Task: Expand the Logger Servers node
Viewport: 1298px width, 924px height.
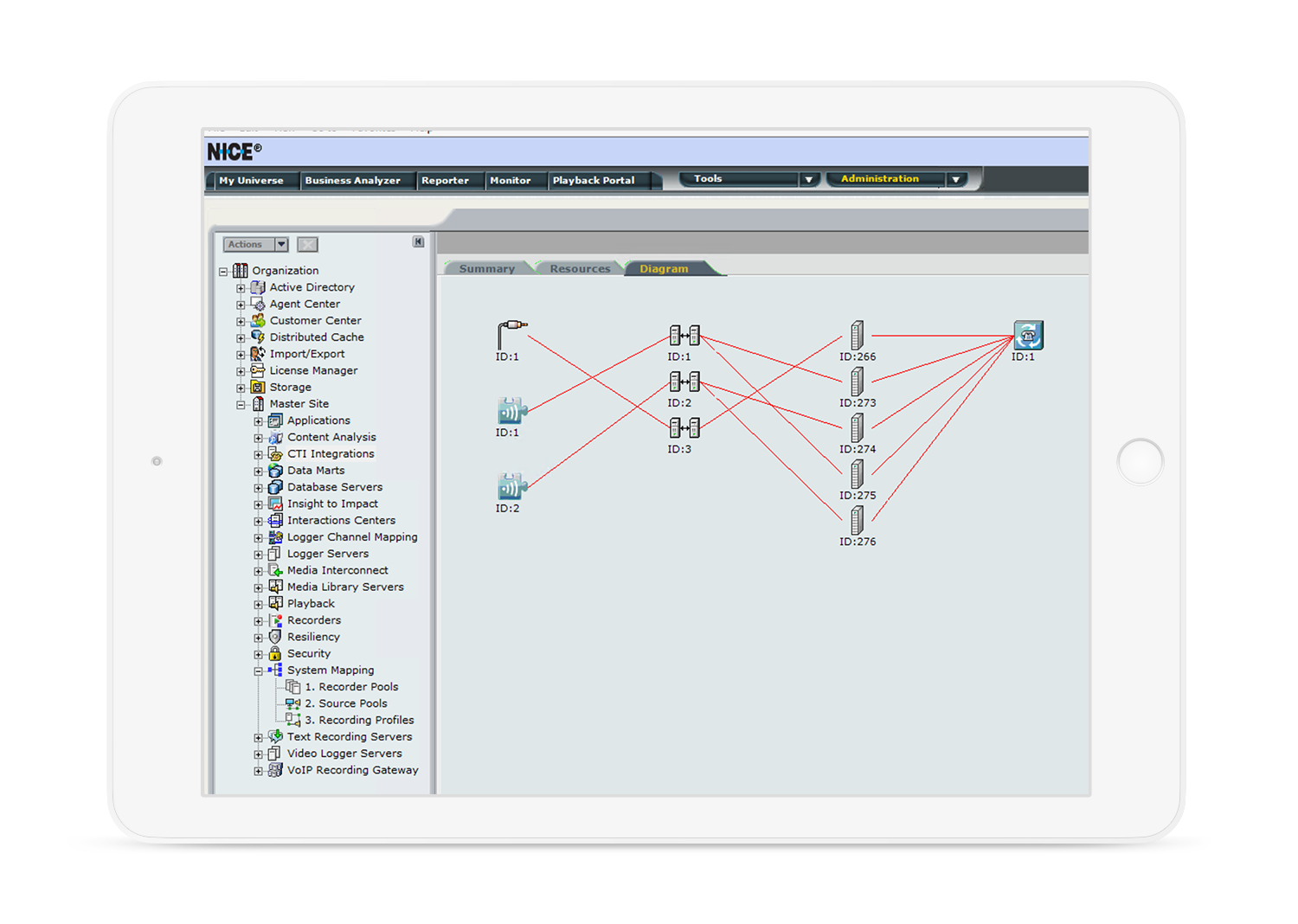Action: tap(258, 555)
